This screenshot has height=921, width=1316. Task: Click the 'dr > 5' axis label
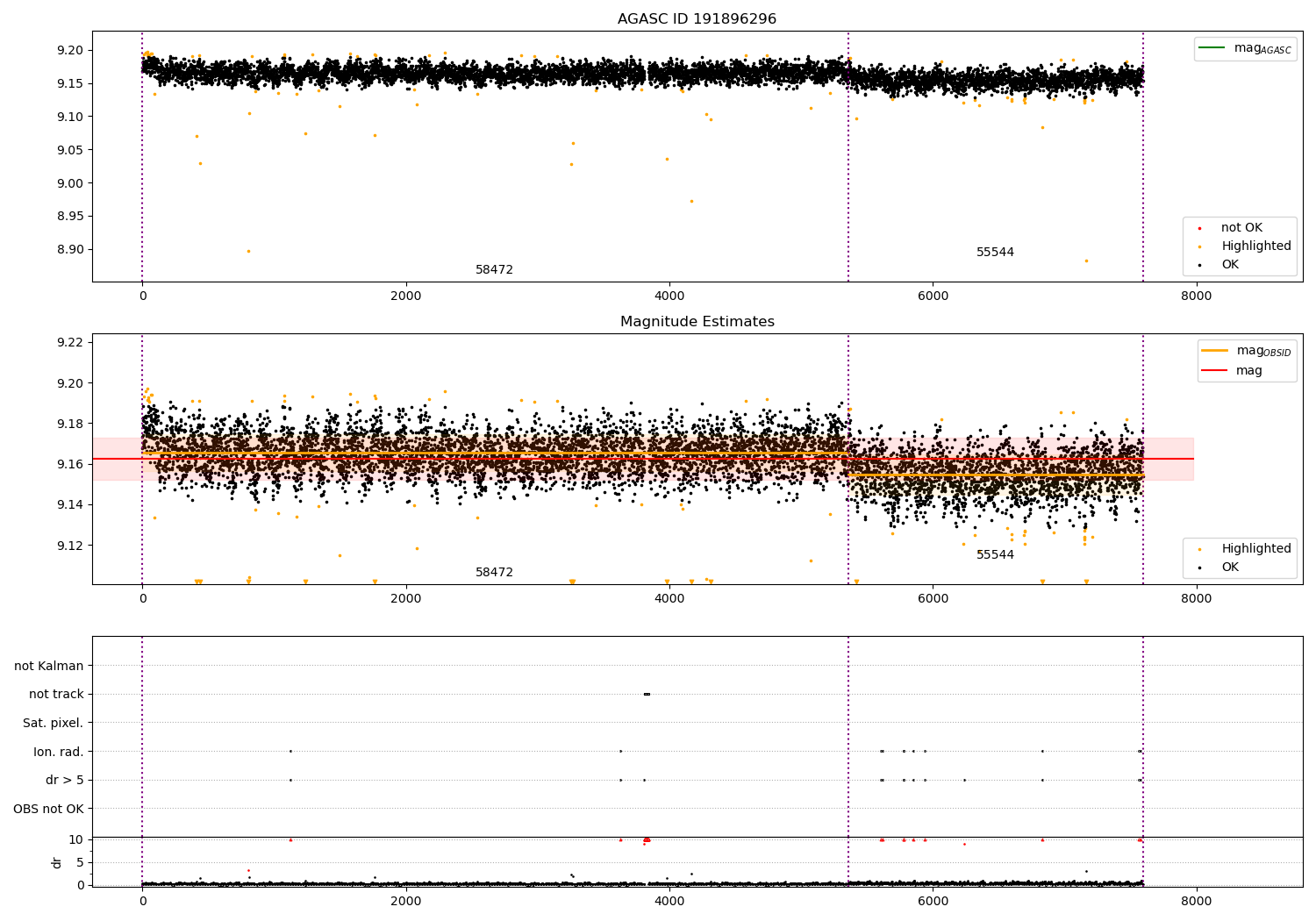pyautogui.click(x=65, y=781)
